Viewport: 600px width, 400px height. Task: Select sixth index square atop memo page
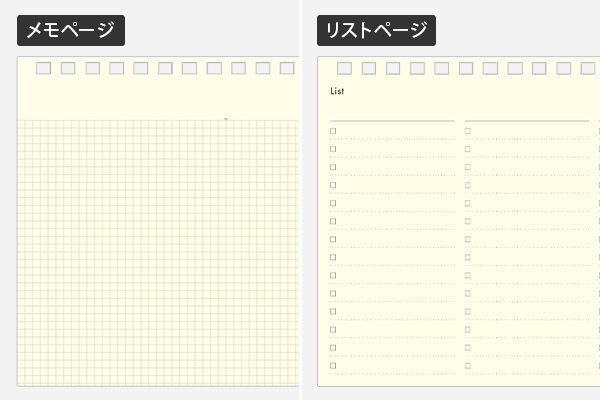[165, 68]
